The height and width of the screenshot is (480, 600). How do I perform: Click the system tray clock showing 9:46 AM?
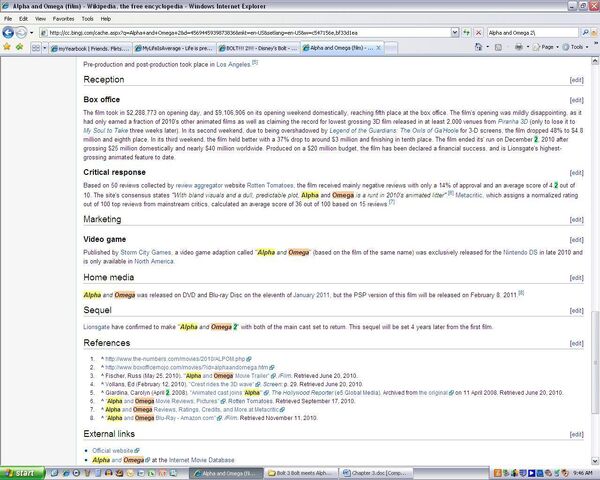pyautogui.click(x=584, y=473)
